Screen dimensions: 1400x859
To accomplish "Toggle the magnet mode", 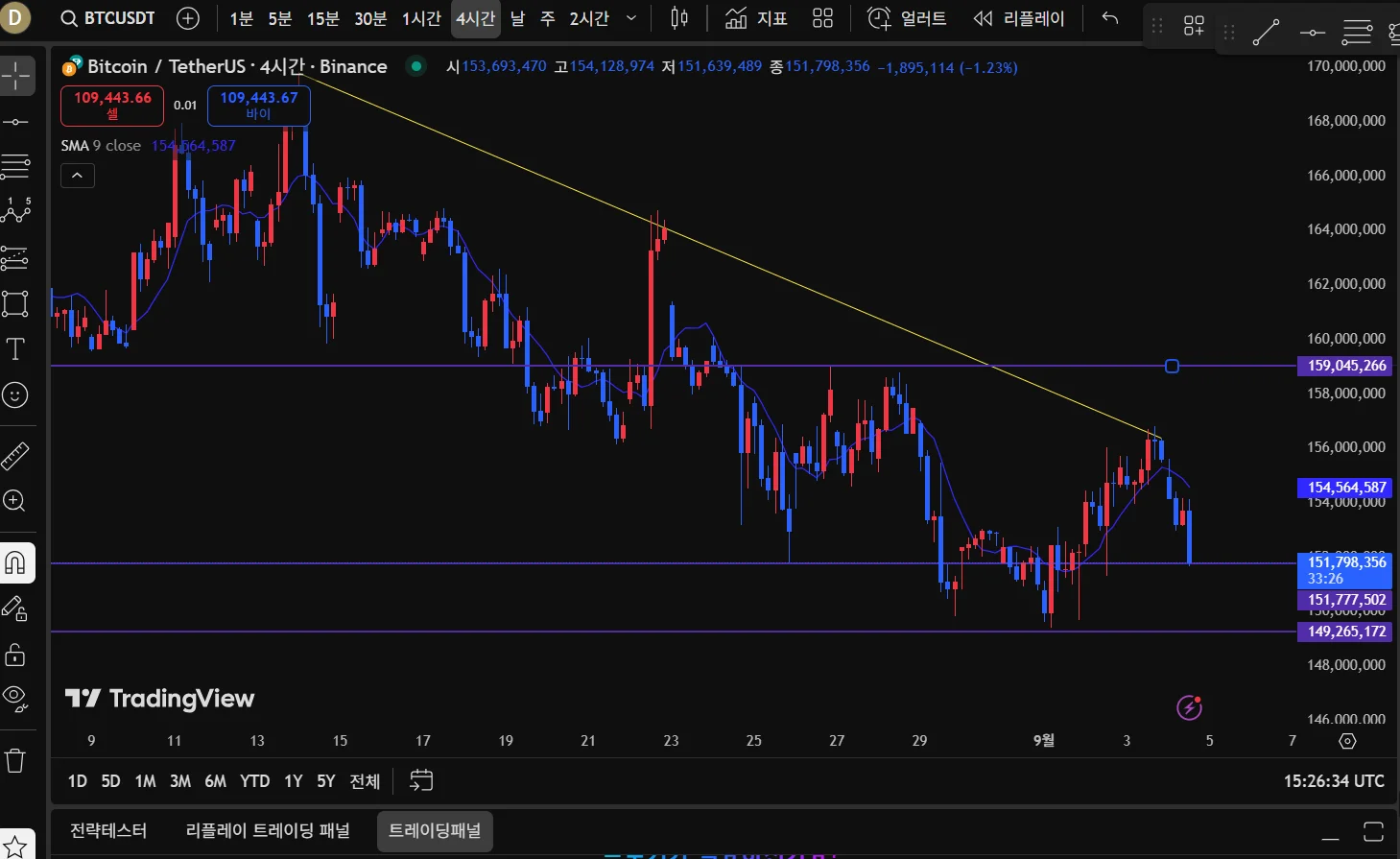I will [x=16, y=562].
